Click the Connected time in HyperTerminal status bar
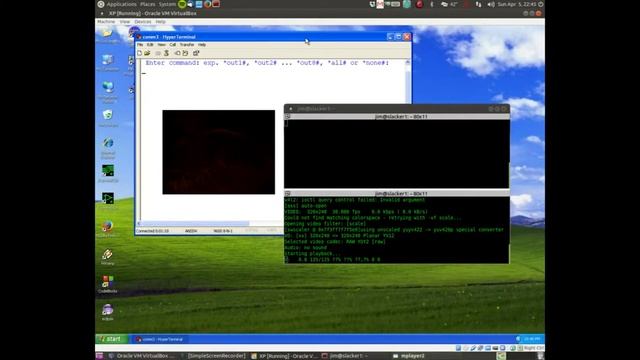This screenshot has height=360, width=640. [x=152, y=231]
